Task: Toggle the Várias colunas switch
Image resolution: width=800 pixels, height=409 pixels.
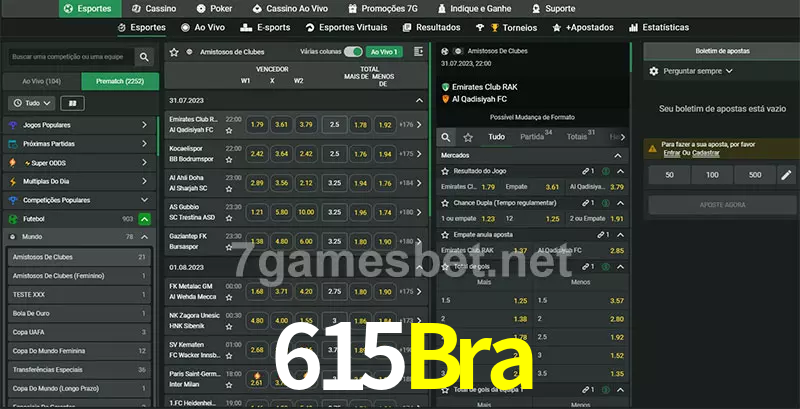Action: tap(353, 52)
